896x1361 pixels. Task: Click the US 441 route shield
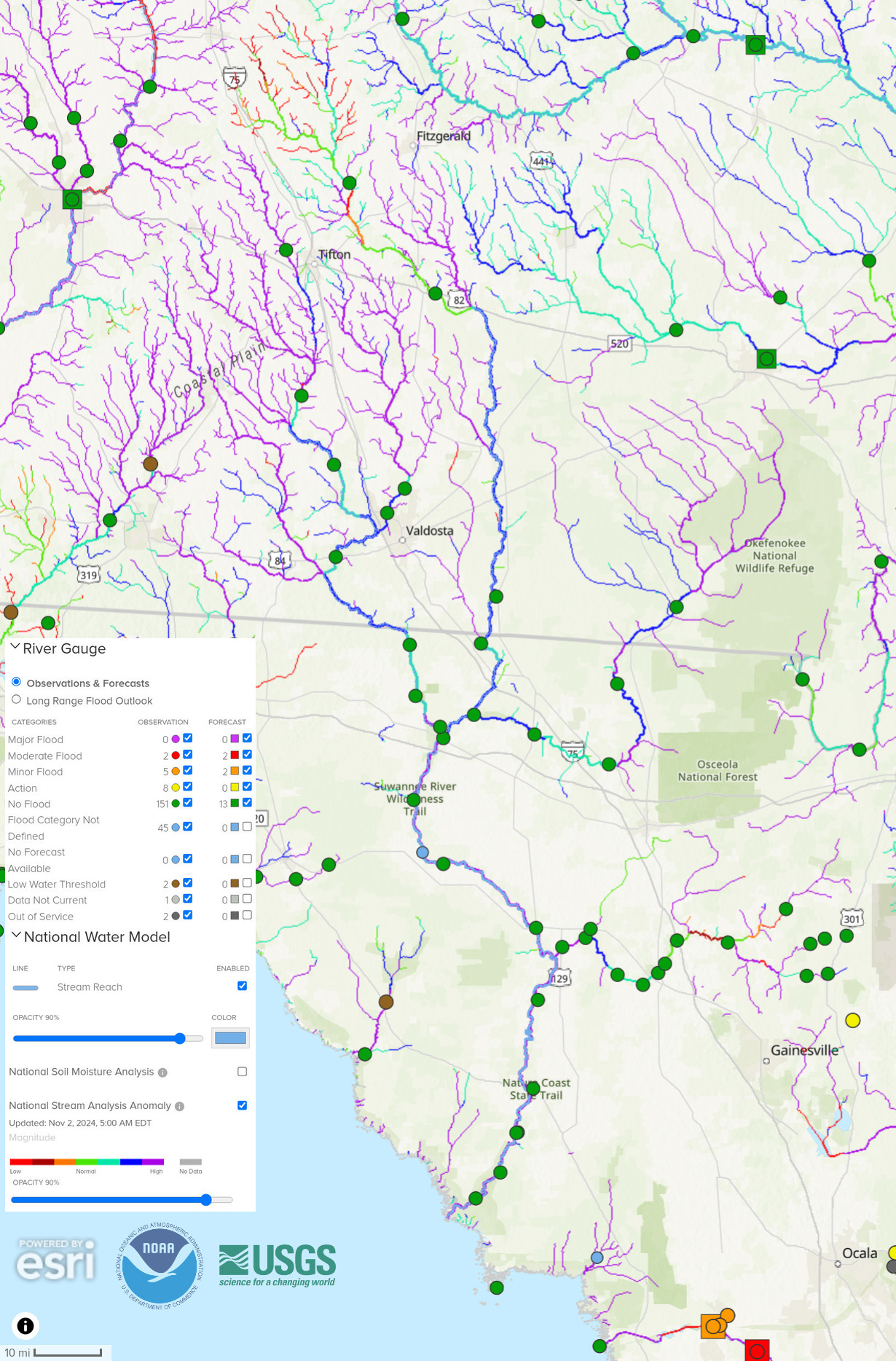pyautogui.click(x=541, y=162)
